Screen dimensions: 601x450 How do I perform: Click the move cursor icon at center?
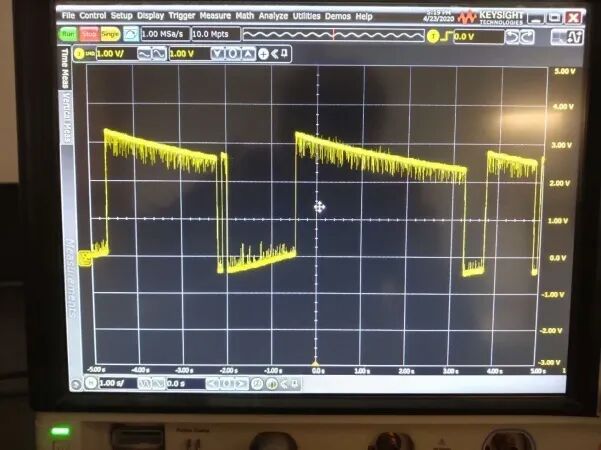319,207
